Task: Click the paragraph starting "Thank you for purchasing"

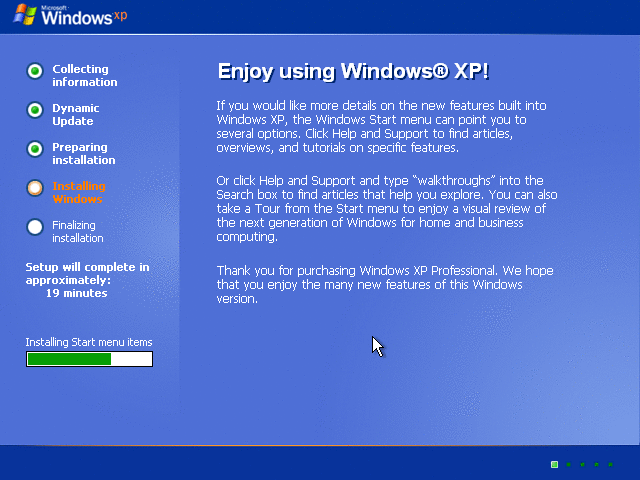Action: (385, 284)
